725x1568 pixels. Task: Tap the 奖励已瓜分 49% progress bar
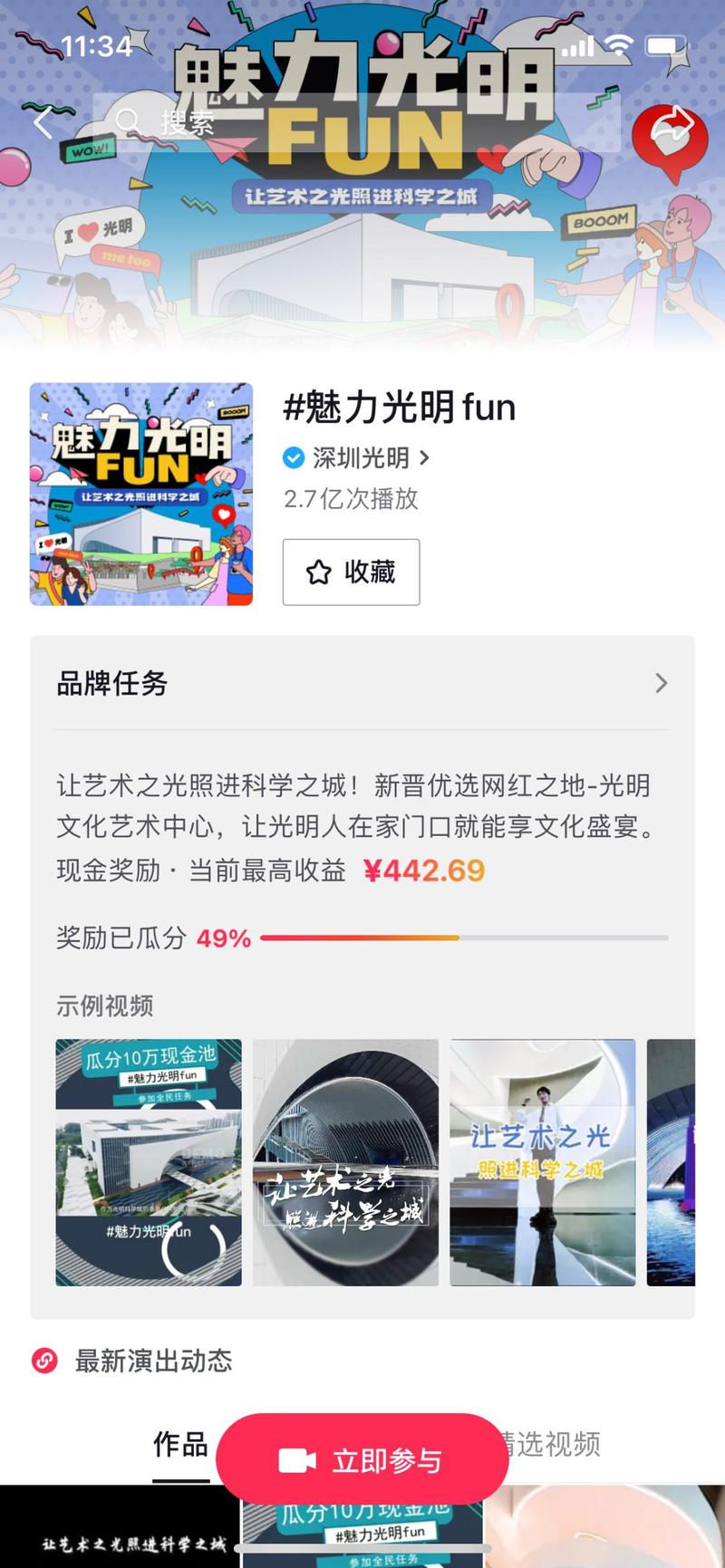click(x=464, y=938)
